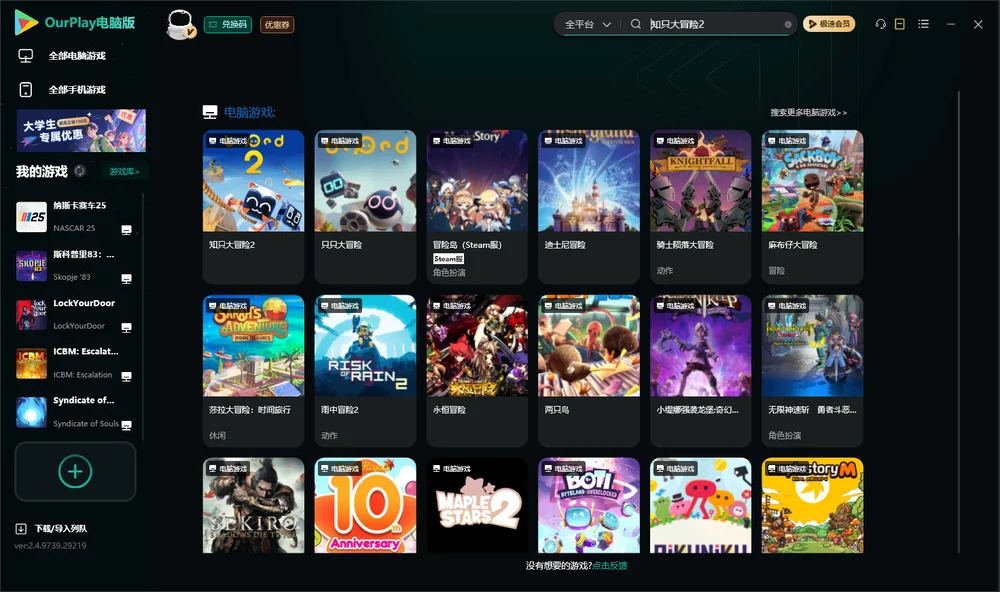Open the 莎拉大冒险: 时间旅行 card
This screenshot has width=1000, height=592.
(253, 371)
